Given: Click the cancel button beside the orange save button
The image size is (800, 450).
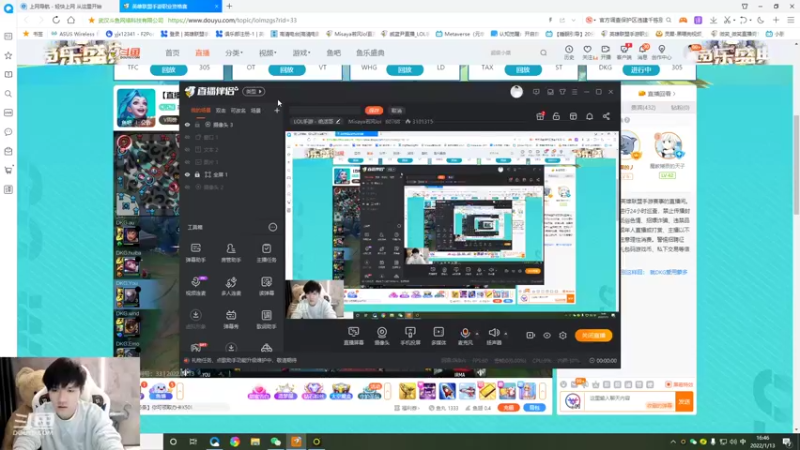Looking at the screenshot, I should [396, 110].
